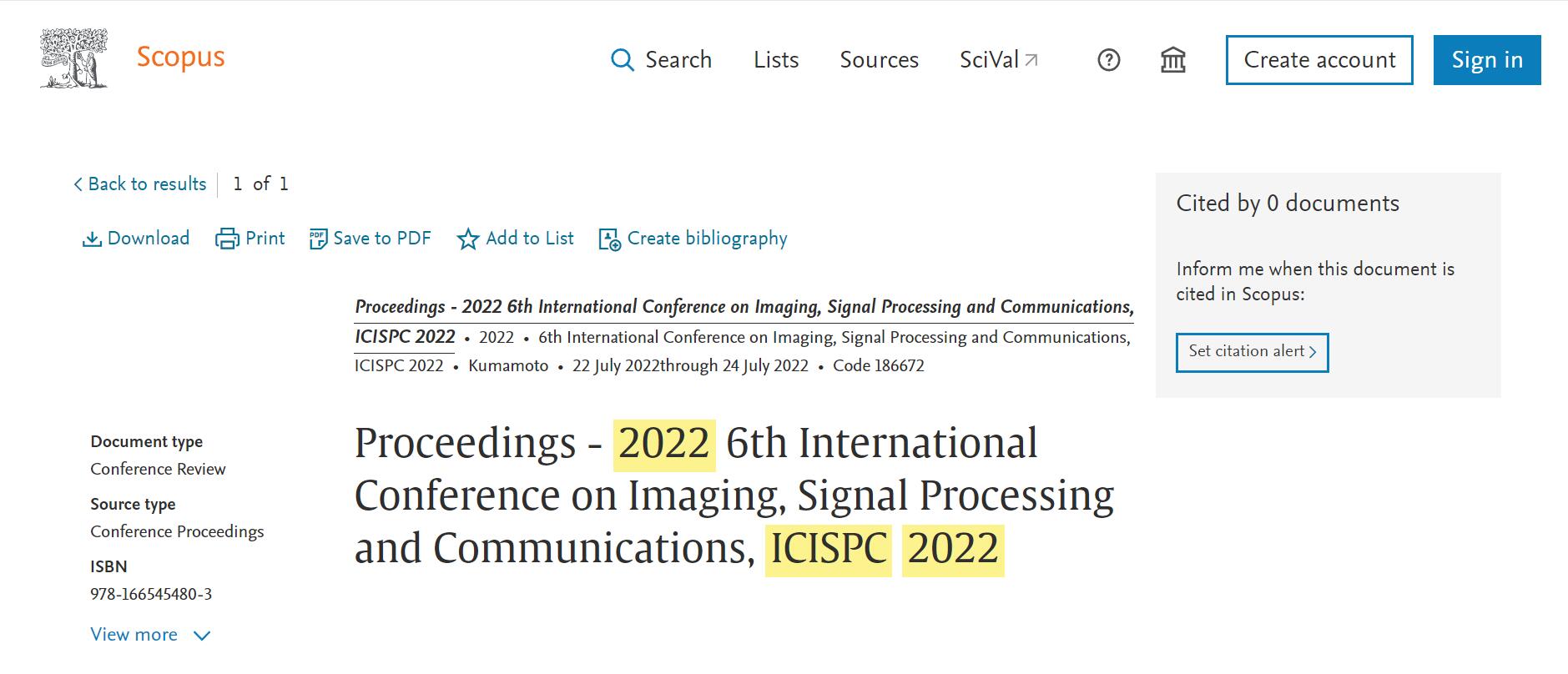1568x674 pixels.
Task: Click the Create account button
Action: (1319, 60)
